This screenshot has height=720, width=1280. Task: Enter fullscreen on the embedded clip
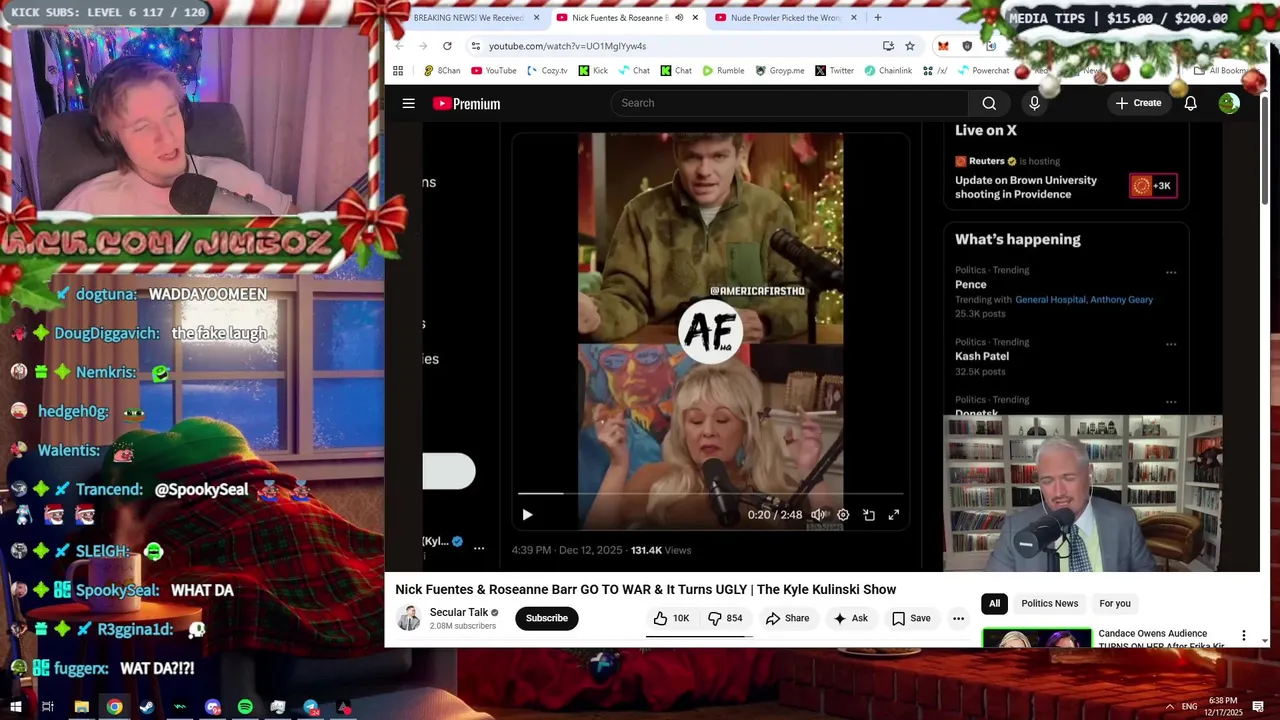pyautogui.click(x=893, y=515)
